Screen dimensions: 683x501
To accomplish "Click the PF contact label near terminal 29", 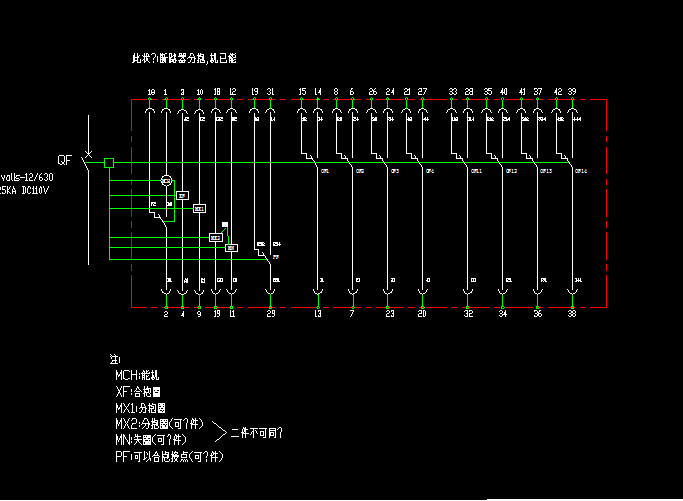I will tap(276, 257).
